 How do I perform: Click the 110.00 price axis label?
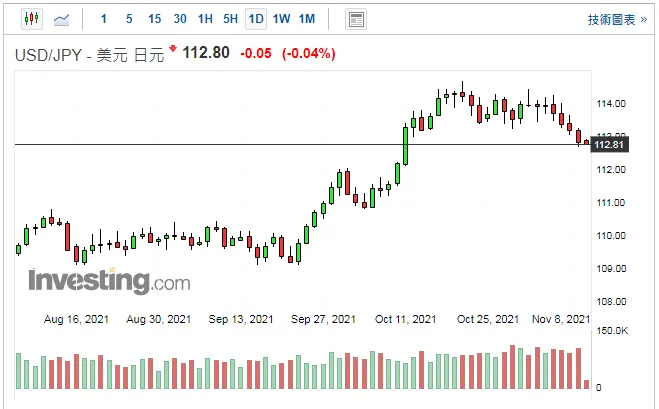coord(611,235)
